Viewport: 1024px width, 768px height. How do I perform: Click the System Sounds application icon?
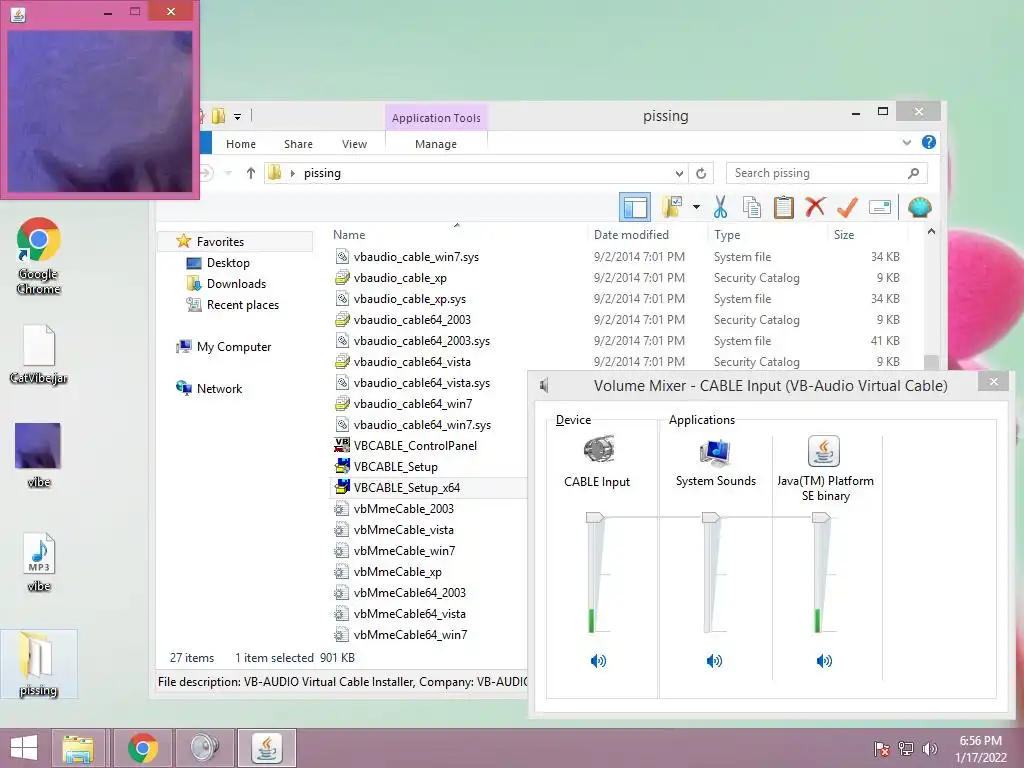[715, 452]
